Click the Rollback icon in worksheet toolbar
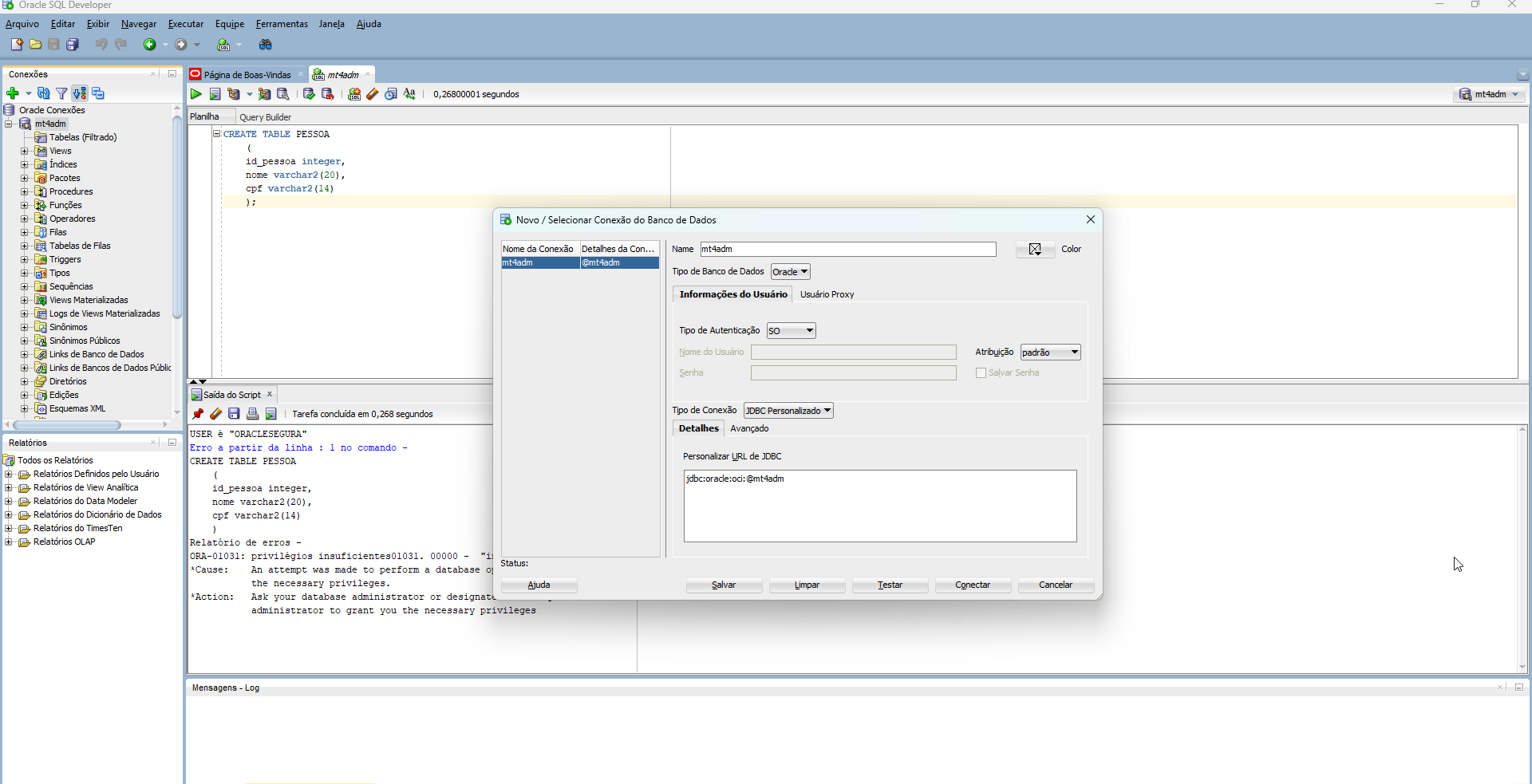 tap(327, 94)
